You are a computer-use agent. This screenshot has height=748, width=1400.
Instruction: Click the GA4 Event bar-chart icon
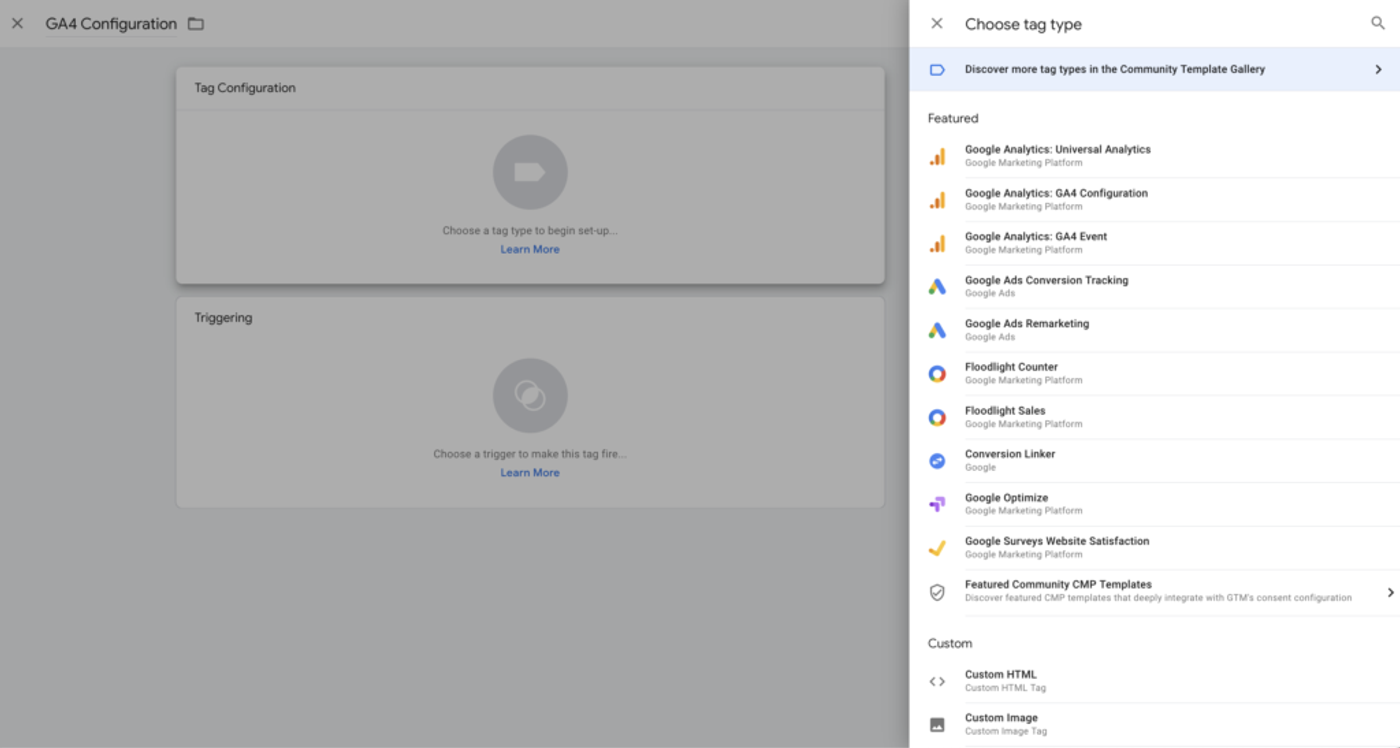[937, 243]
